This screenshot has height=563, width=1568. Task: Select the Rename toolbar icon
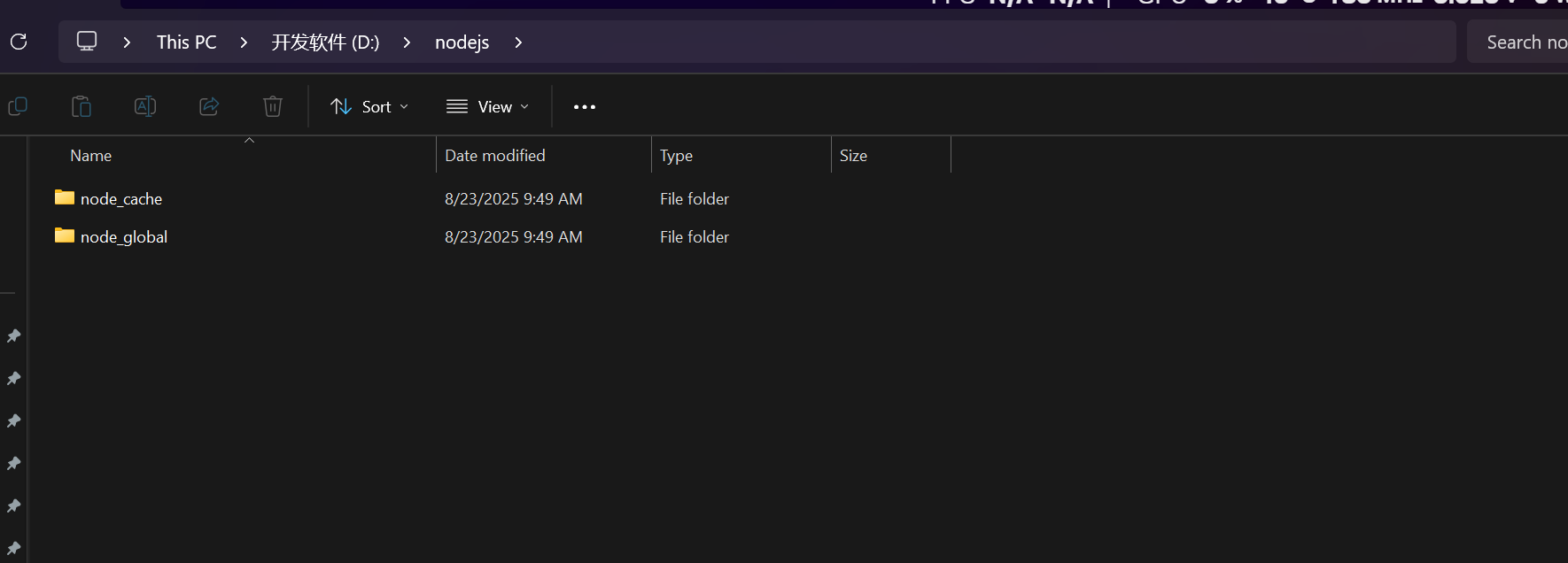[x=145, y=107]
